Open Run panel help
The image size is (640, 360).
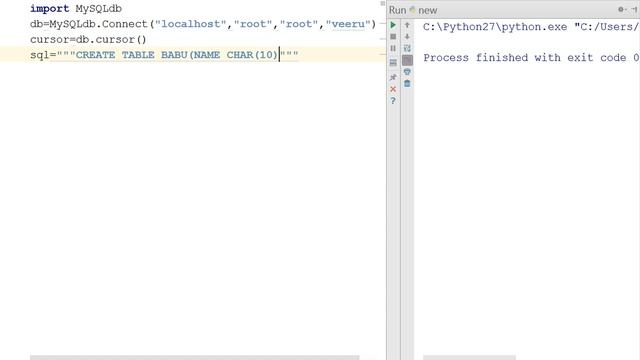tap(393, 101)
